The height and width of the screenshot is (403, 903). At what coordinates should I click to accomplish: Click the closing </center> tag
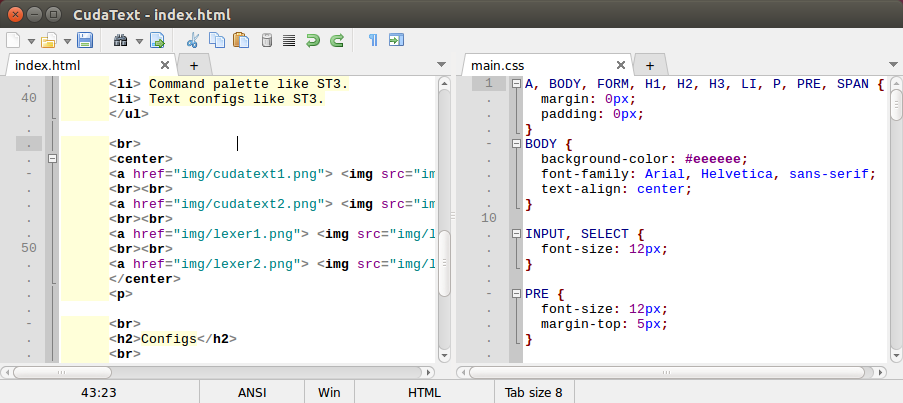[x=145, y=279]
